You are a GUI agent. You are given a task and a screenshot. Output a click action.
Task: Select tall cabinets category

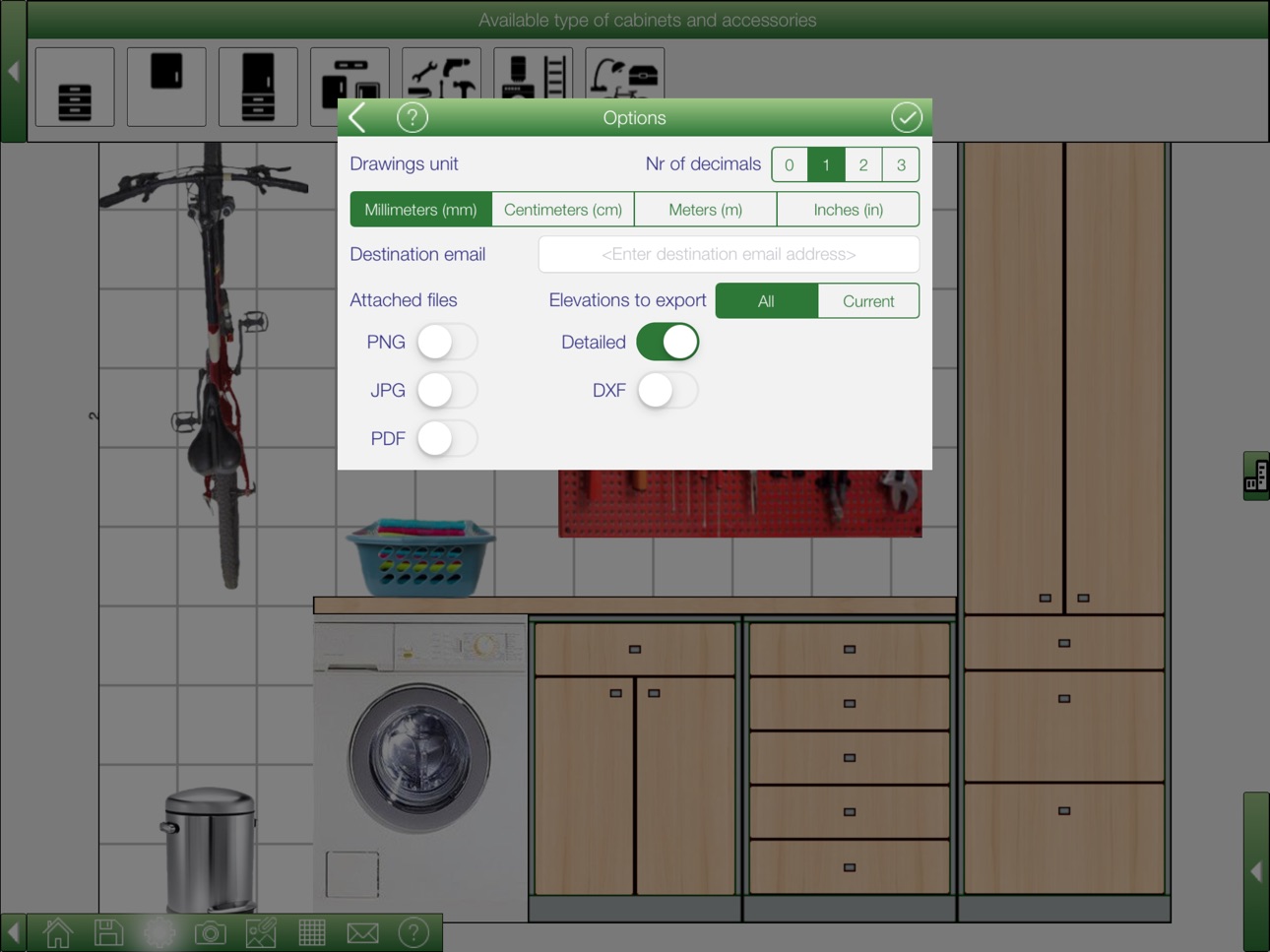(258, 87)
